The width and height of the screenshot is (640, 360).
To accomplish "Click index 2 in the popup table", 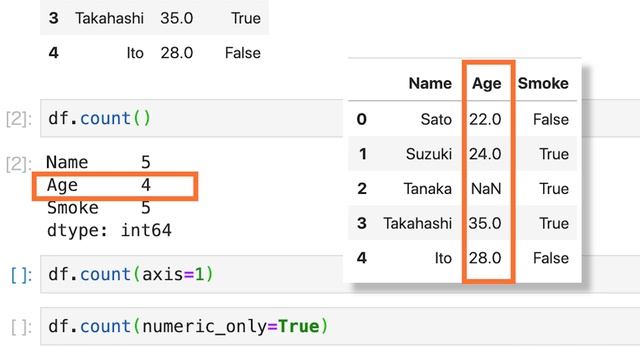I will click(362, 189).
